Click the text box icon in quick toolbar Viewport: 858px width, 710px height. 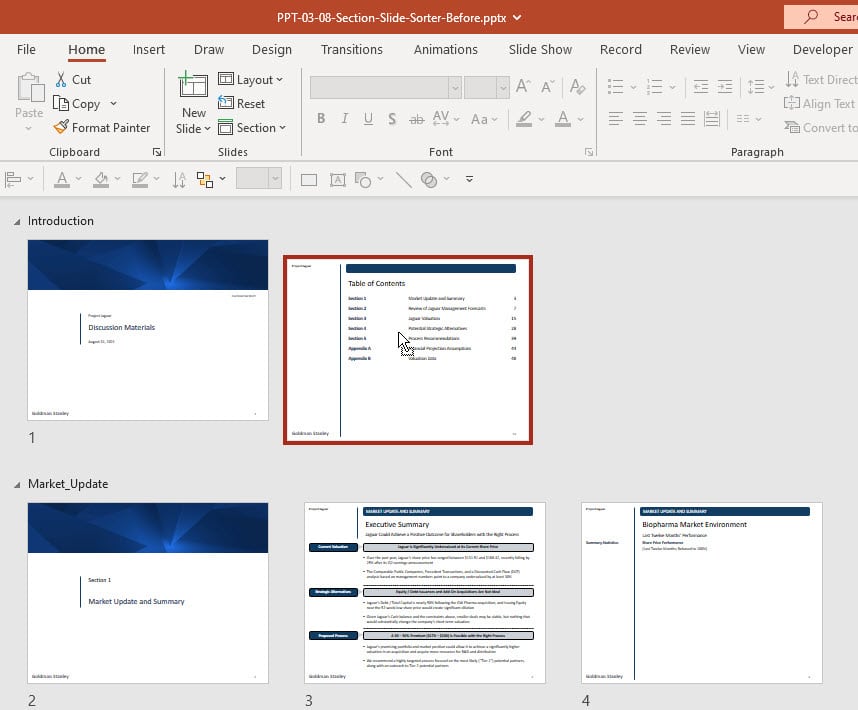coord(337,180)
